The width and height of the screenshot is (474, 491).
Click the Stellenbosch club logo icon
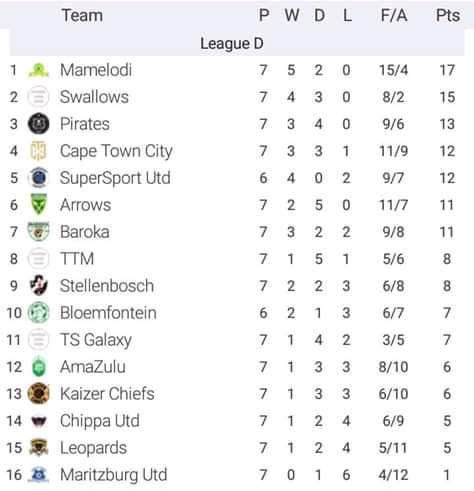(39, 286)
